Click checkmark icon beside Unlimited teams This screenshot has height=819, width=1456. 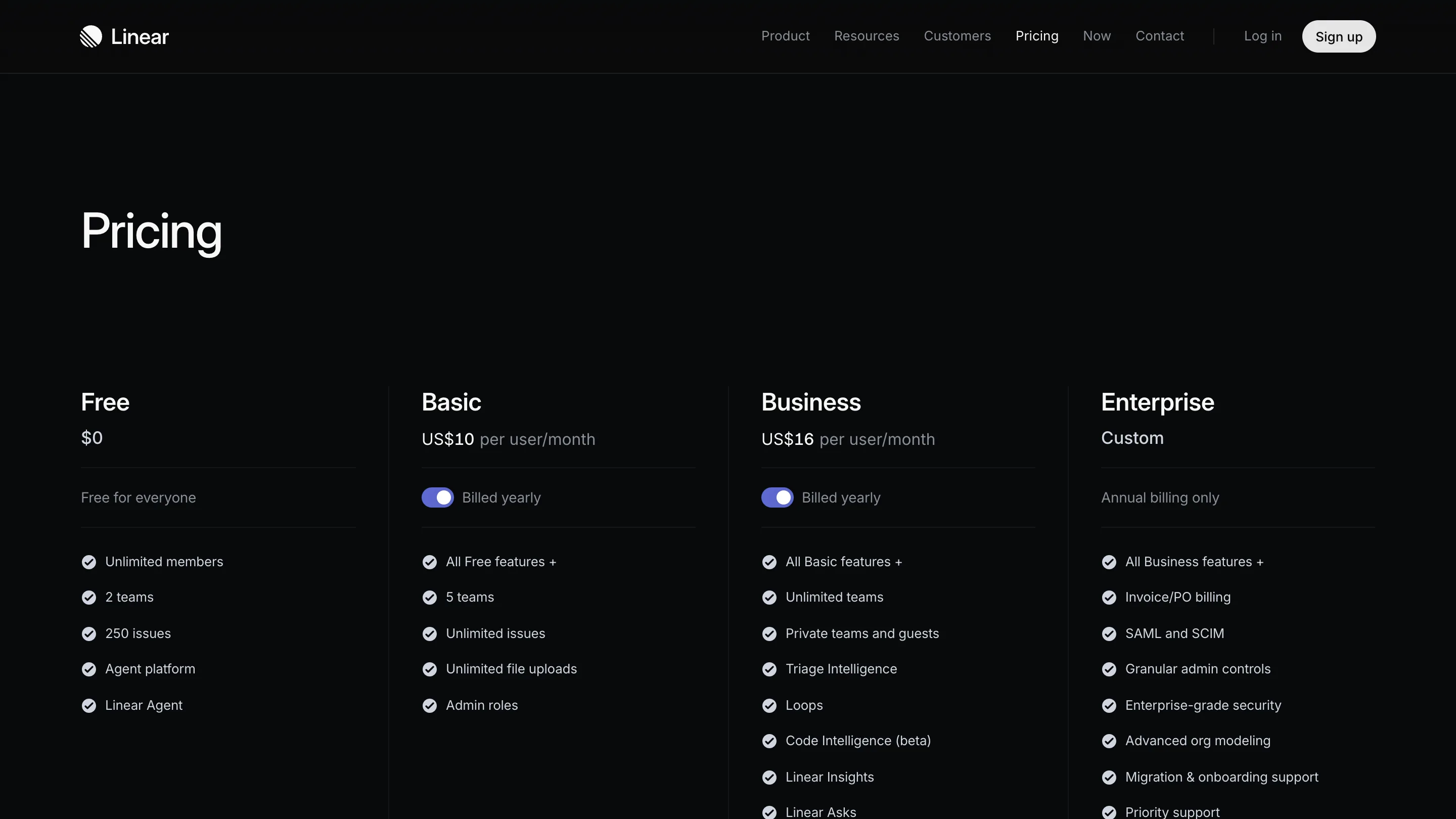769,598
